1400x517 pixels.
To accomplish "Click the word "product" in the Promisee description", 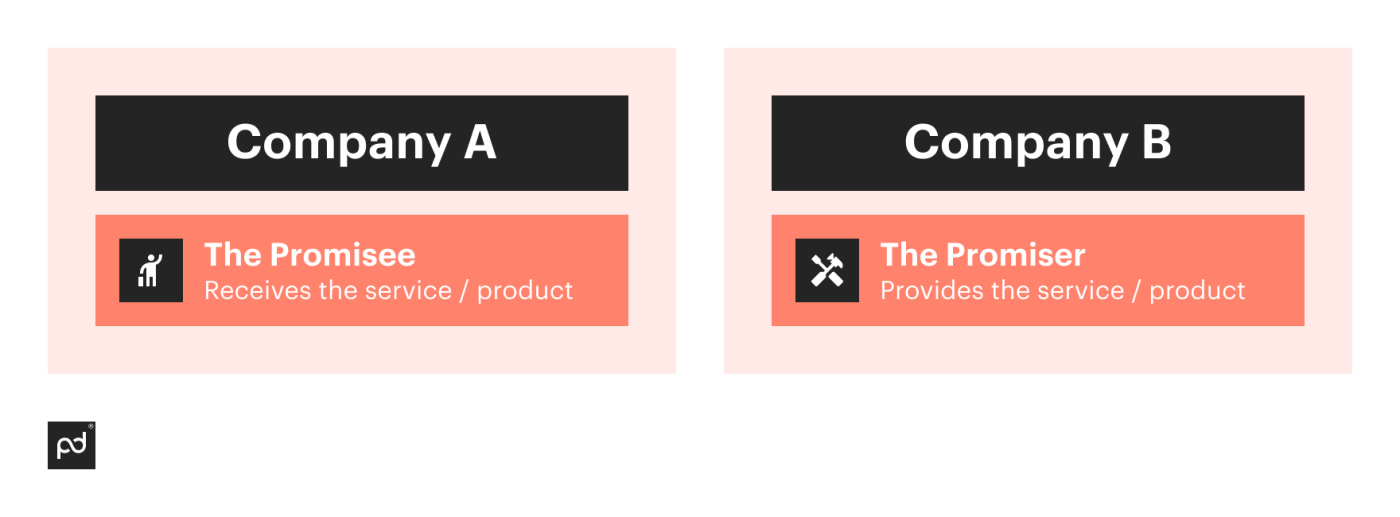I will coord(525,291).
